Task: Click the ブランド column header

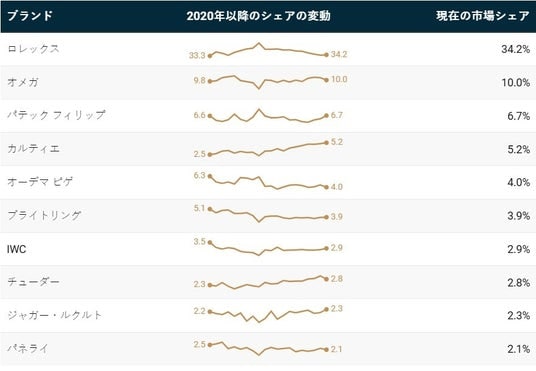Action: click(30, 16)
